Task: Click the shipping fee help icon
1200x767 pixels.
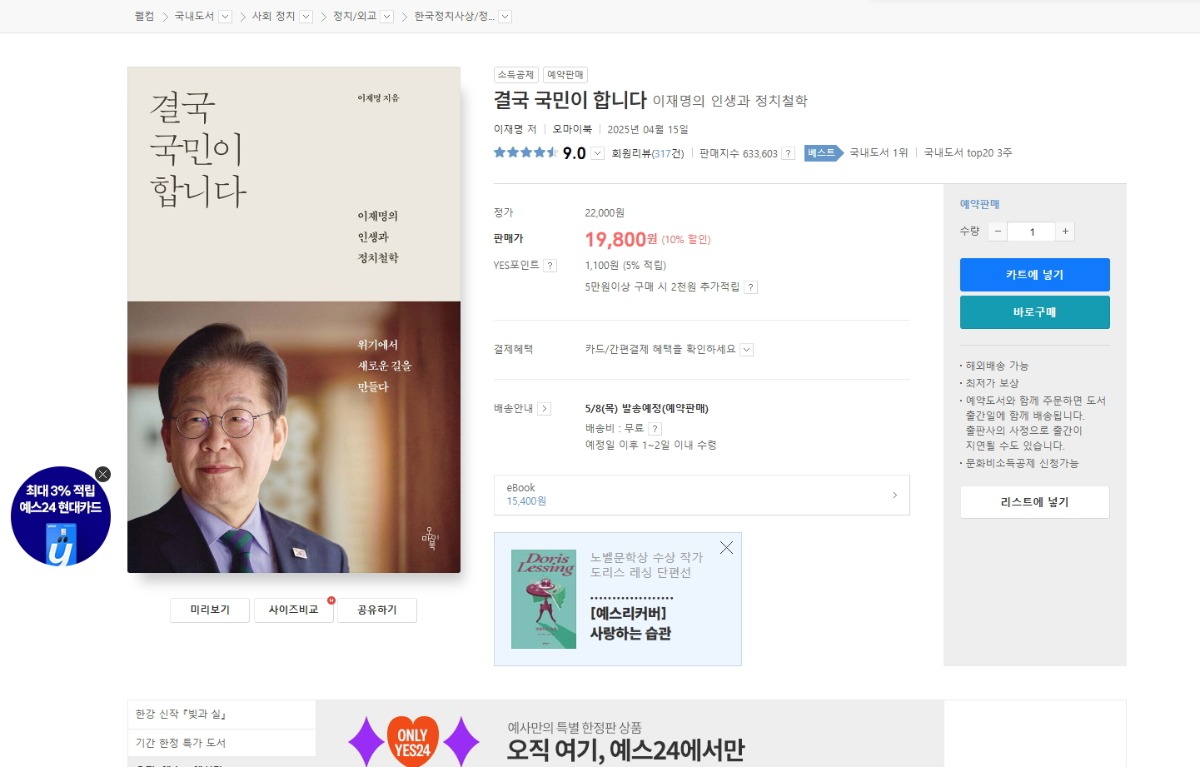Action: coord(655,428)
